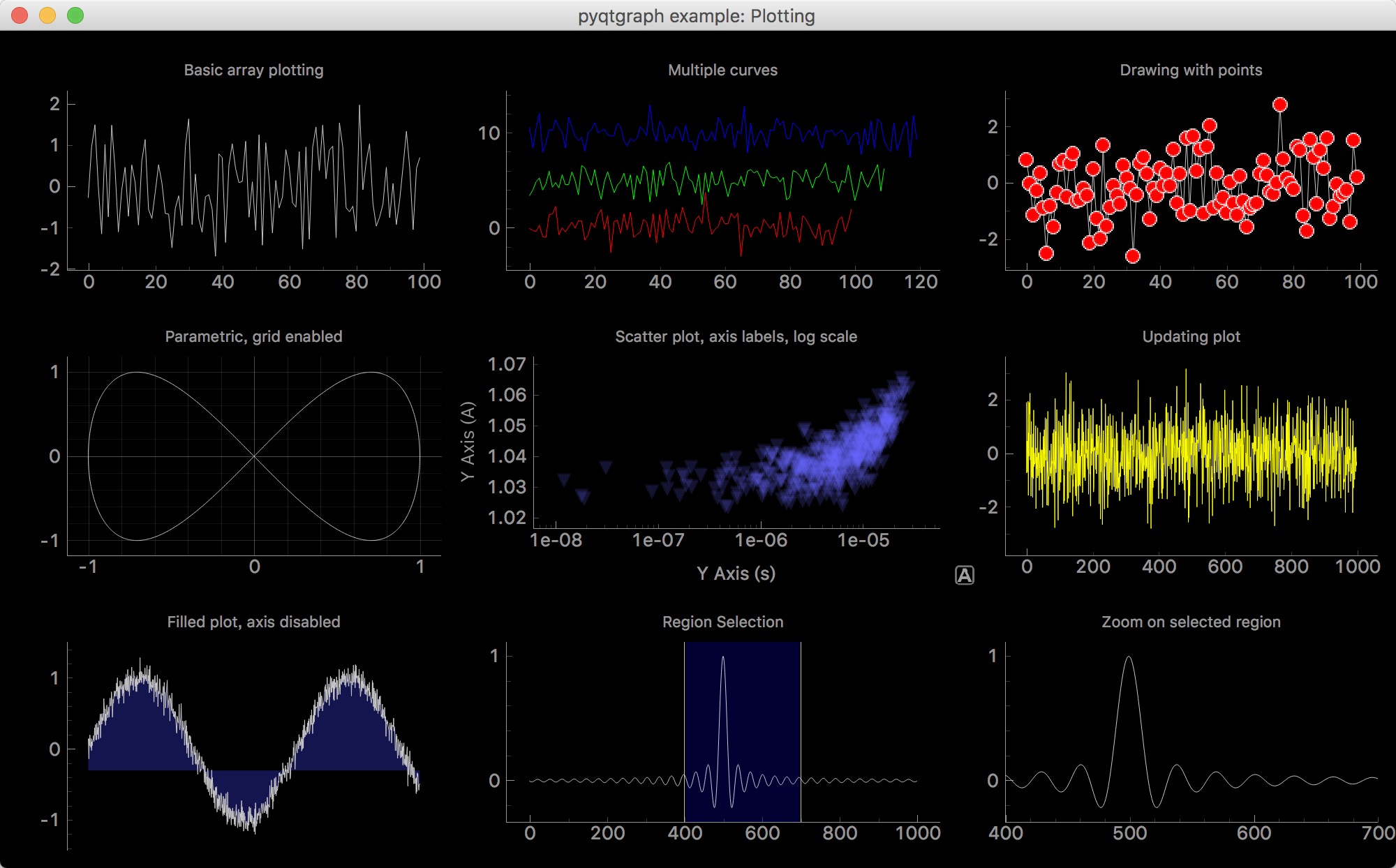Viewport: 1396px width, 868px height.
Task: Click the highest red point in points plot
Action: (1279, 105)
